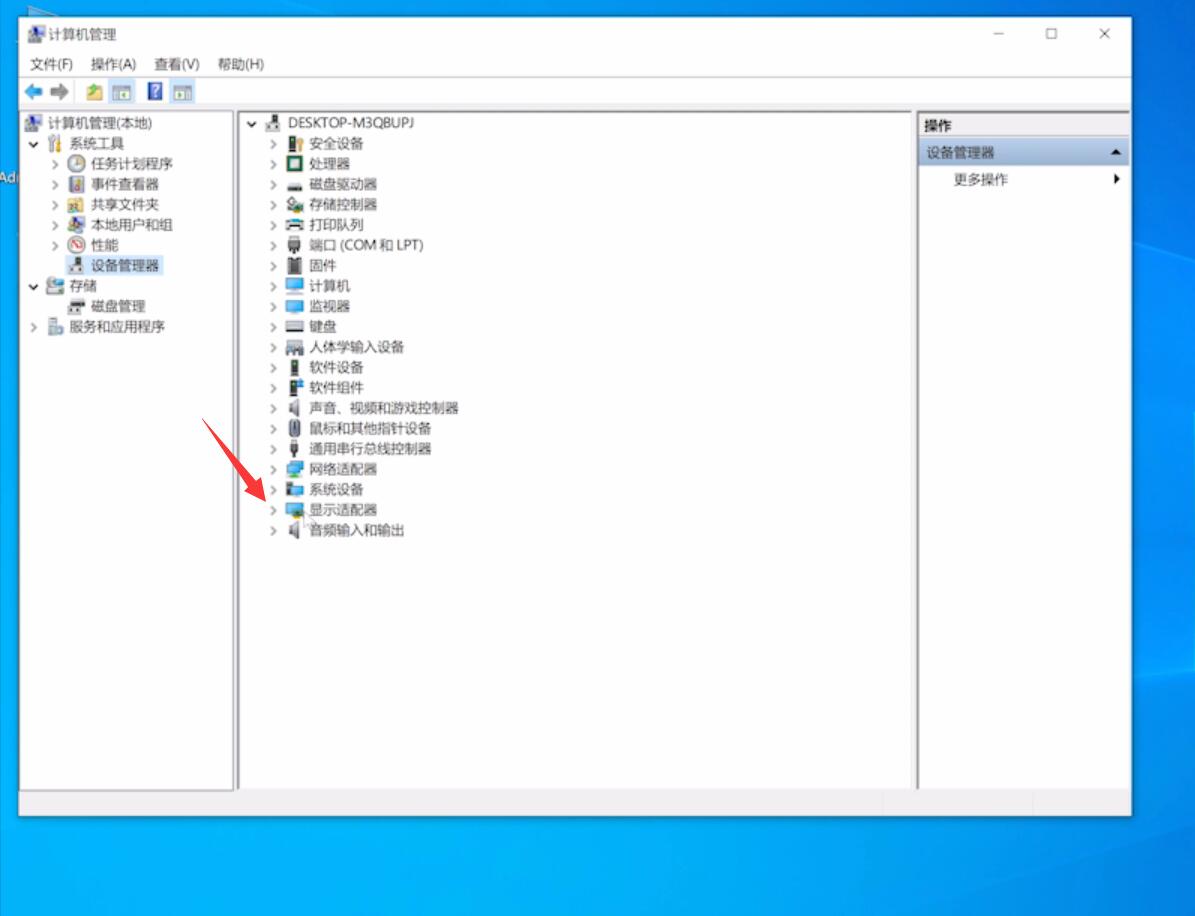Click the Show/Hide console tree icon
This screenshot has width=1195, height=916.
(x=122, y=92)
